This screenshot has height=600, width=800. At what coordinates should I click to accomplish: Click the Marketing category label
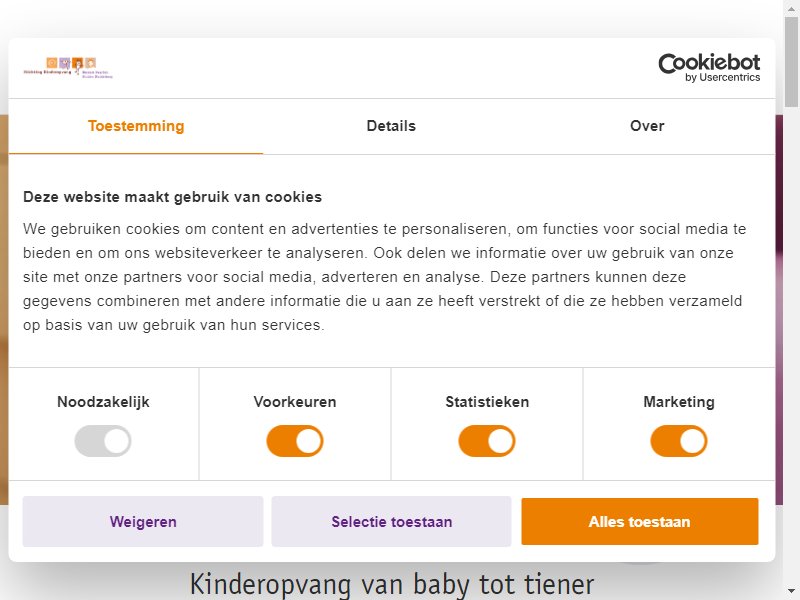679,402
